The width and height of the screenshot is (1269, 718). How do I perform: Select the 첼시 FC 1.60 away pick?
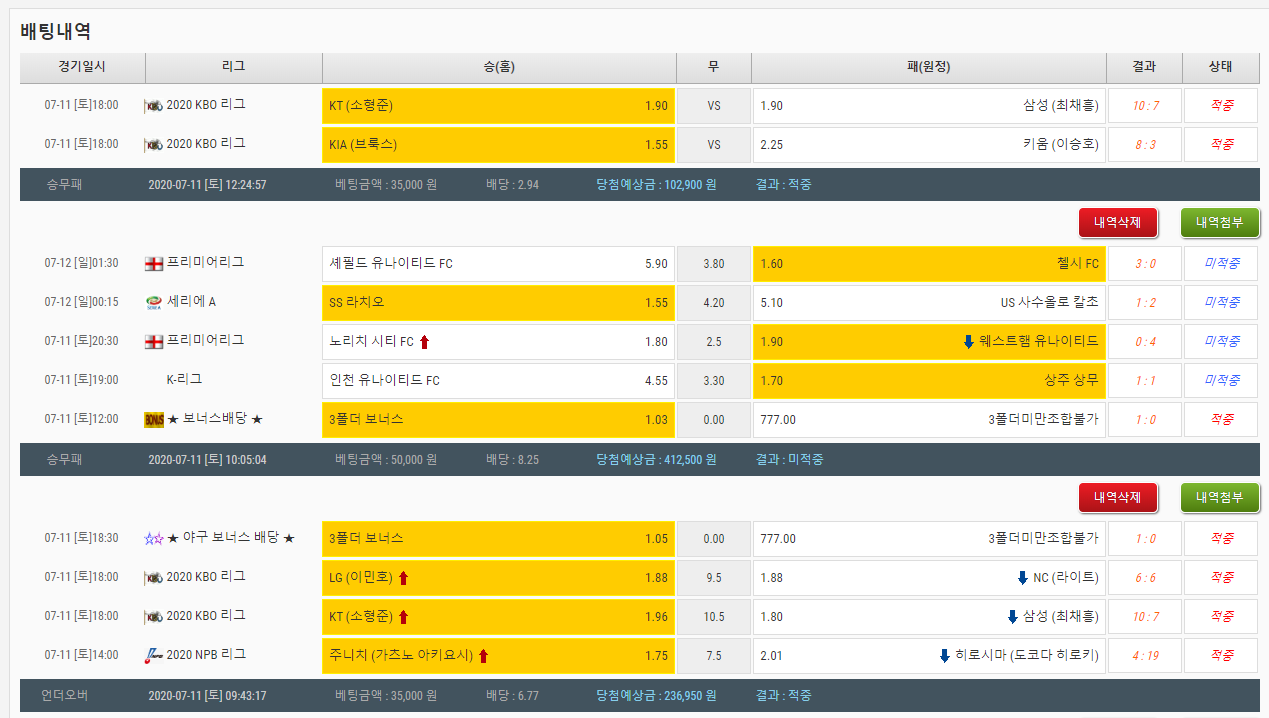pos(928,264)
